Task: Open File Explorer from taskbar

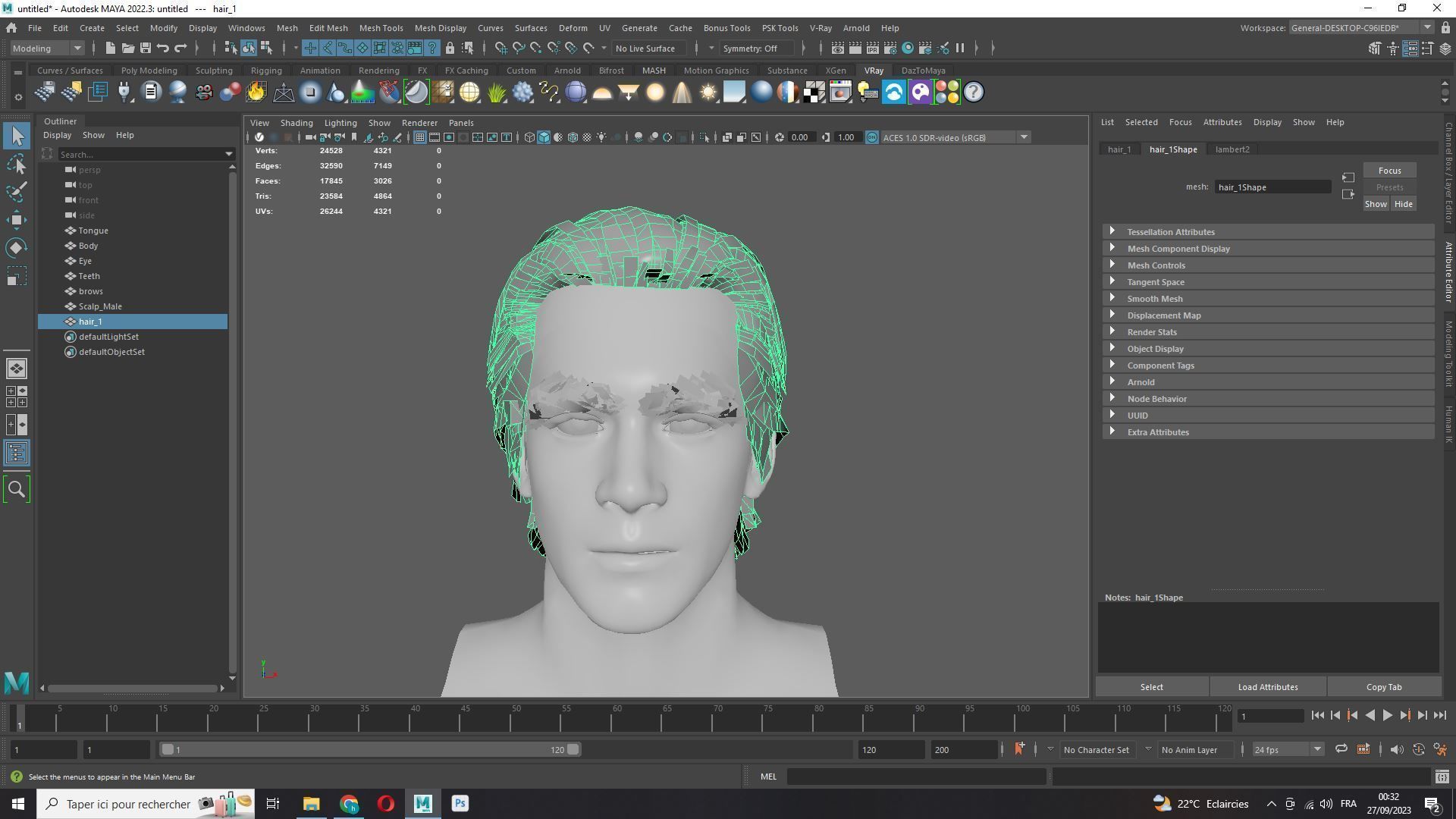Action: (311, 804)
